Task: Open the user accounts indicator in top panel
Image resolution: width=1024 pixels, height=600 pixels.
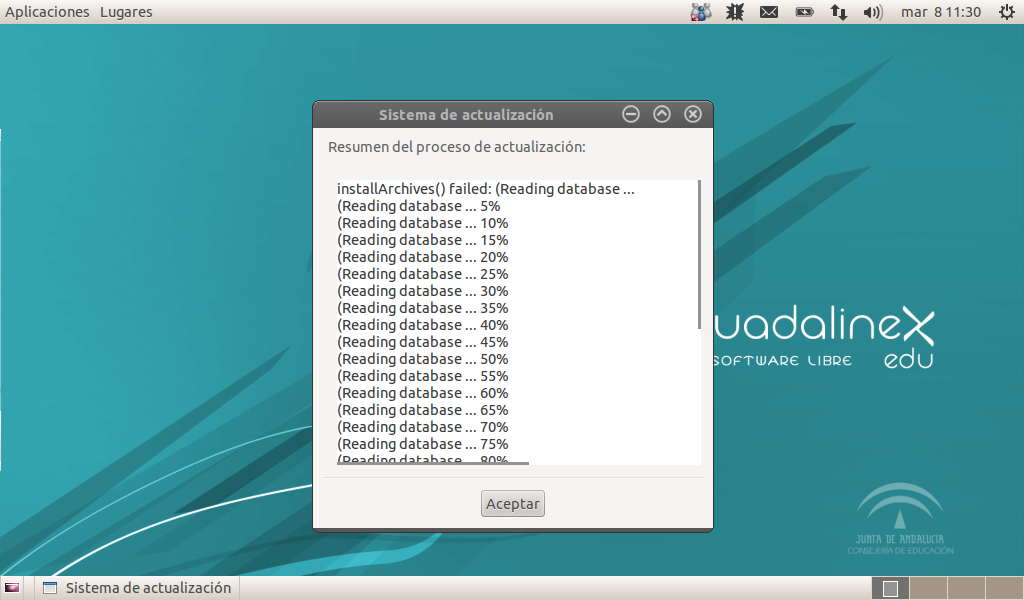Action: point(701,12)
